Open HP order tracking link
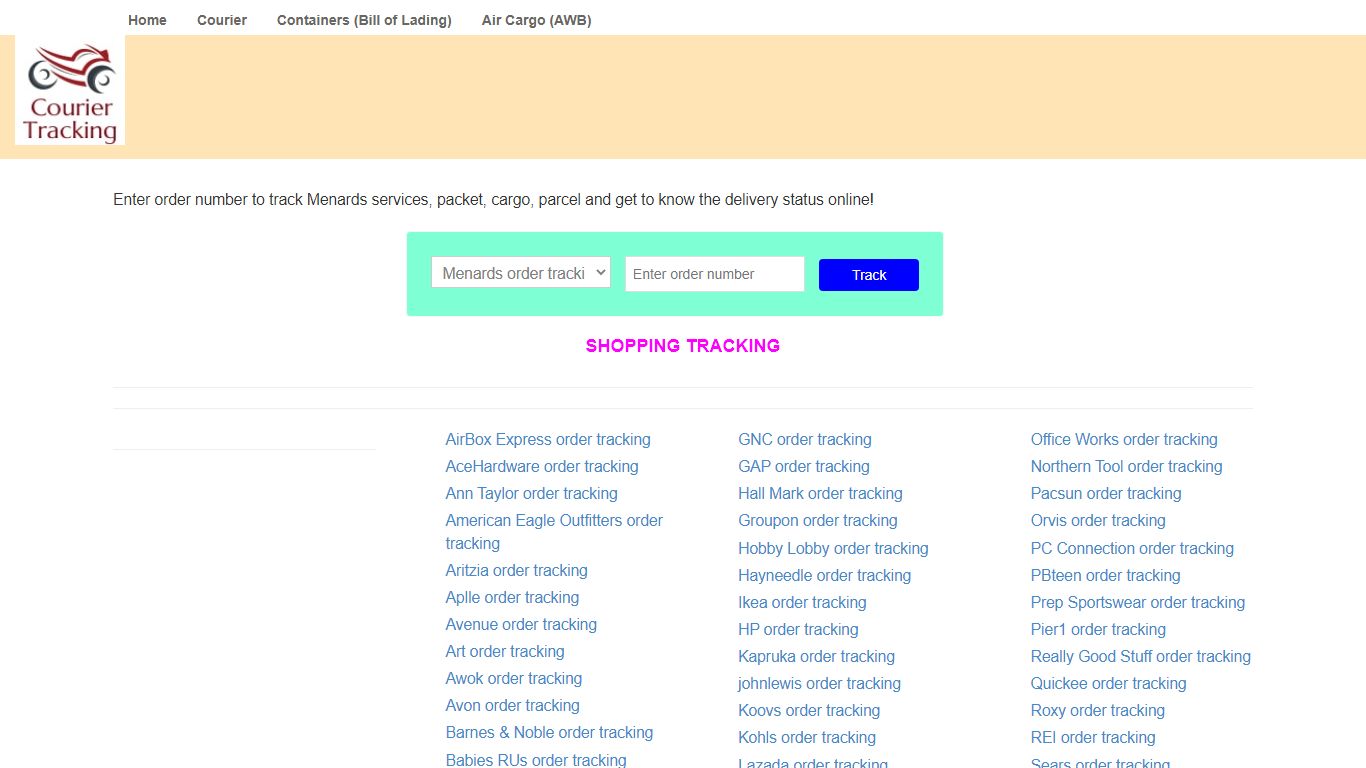This screenshot has width=1366, height=768. (798, 629)
